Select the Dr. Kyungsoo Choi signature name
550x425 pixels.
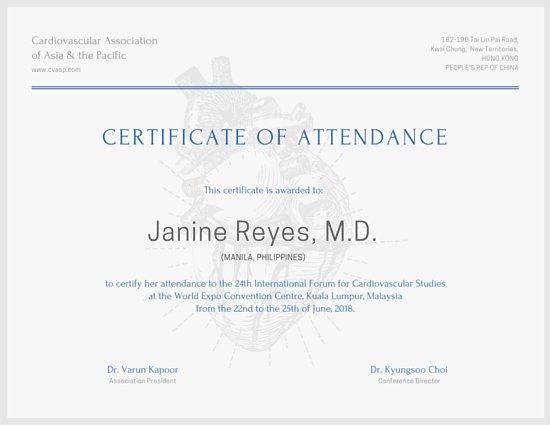(409, 369)
